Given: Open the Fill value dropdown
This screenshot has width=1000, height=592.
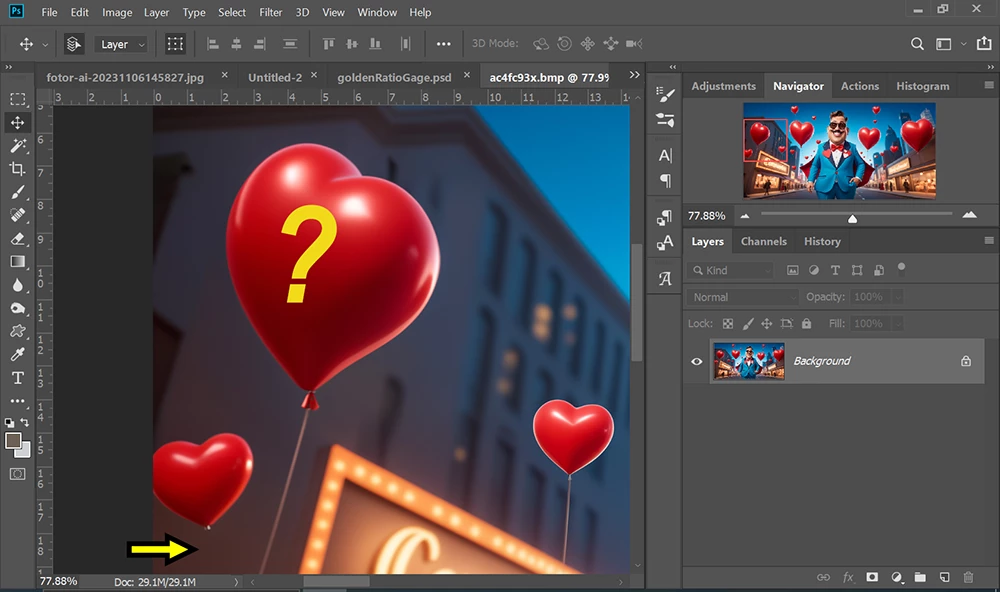Looking at the screenshot, I should (897, 324).
